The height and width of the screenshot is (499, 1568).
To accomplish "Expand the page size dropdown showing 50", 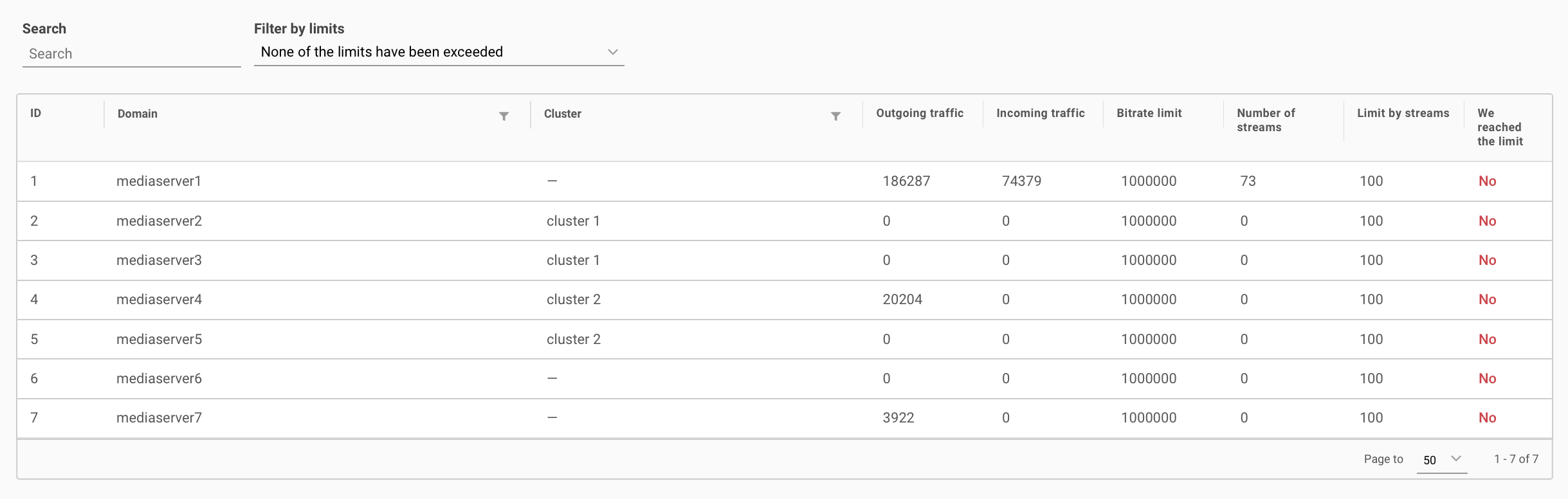I will [1441, 460].
